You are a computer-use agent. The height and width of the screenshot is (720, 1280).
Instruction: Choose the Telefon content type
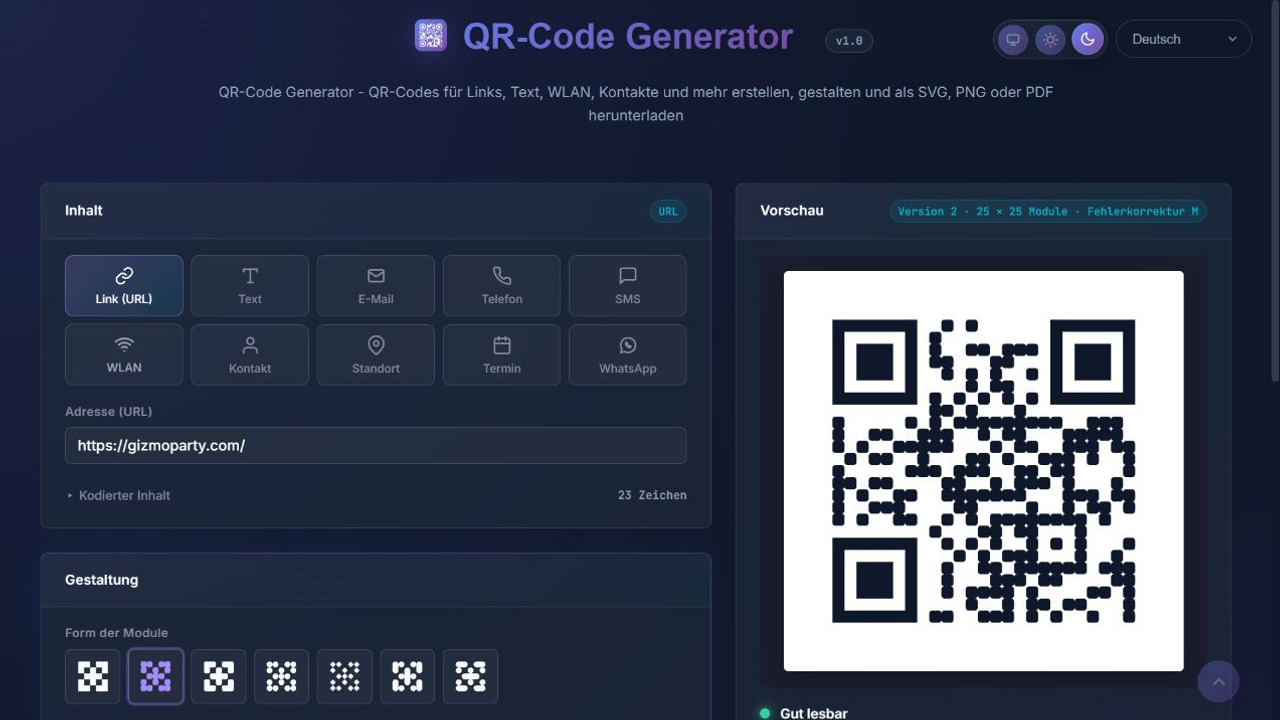point(502,286)
